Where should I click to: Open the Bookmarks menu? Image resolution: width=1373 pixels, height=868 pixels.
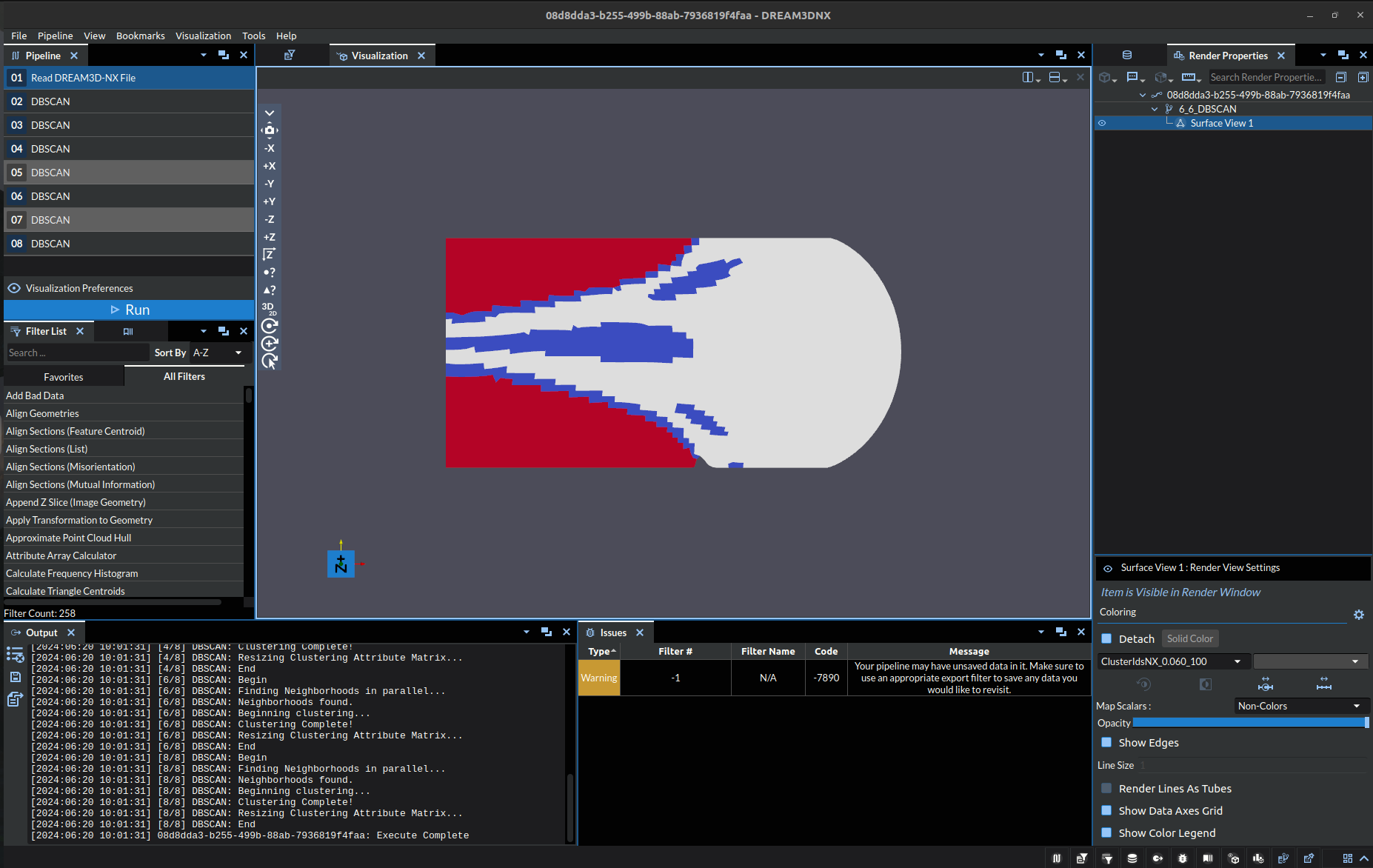[141, 36]
